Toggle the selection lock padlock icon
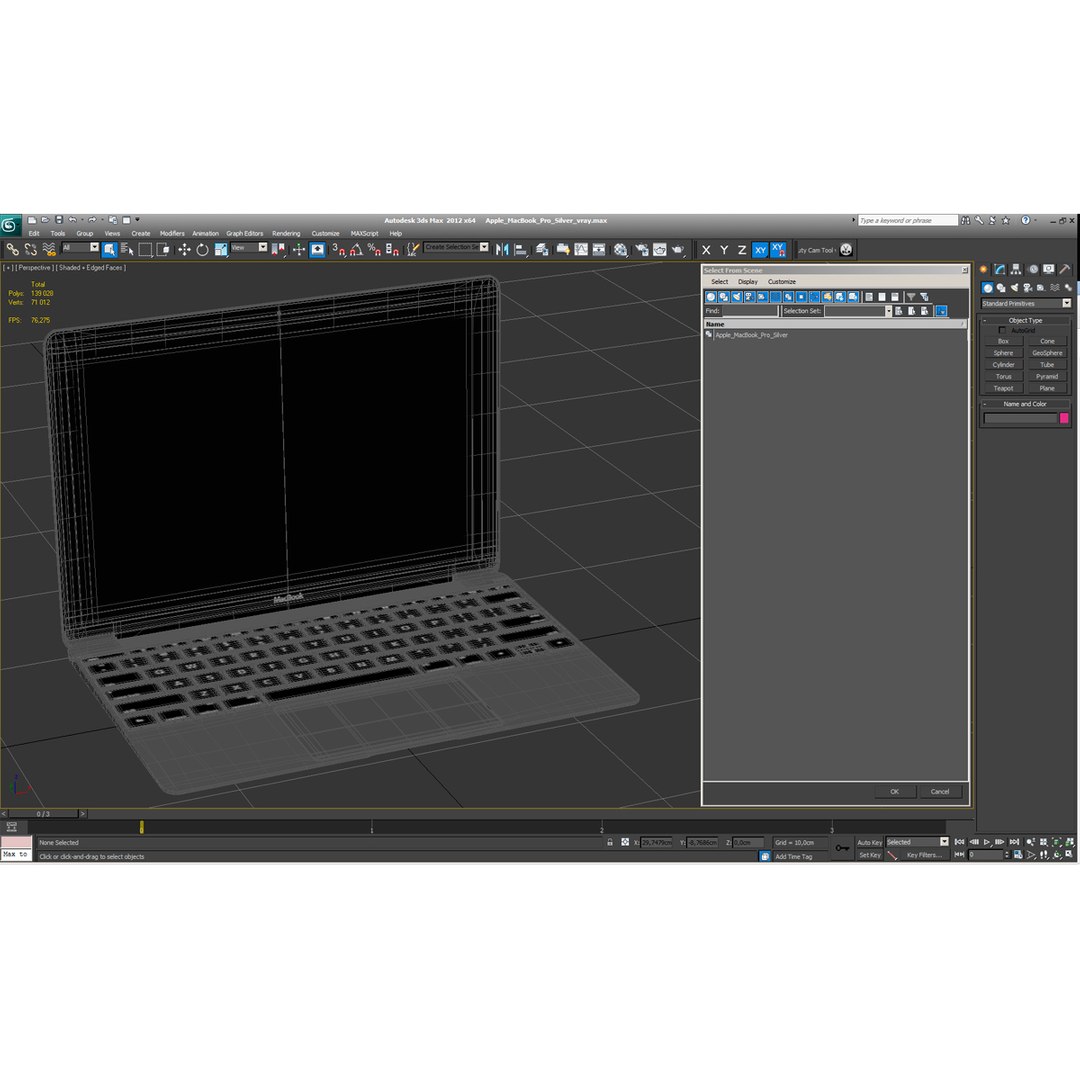 (x=610, y=842)
